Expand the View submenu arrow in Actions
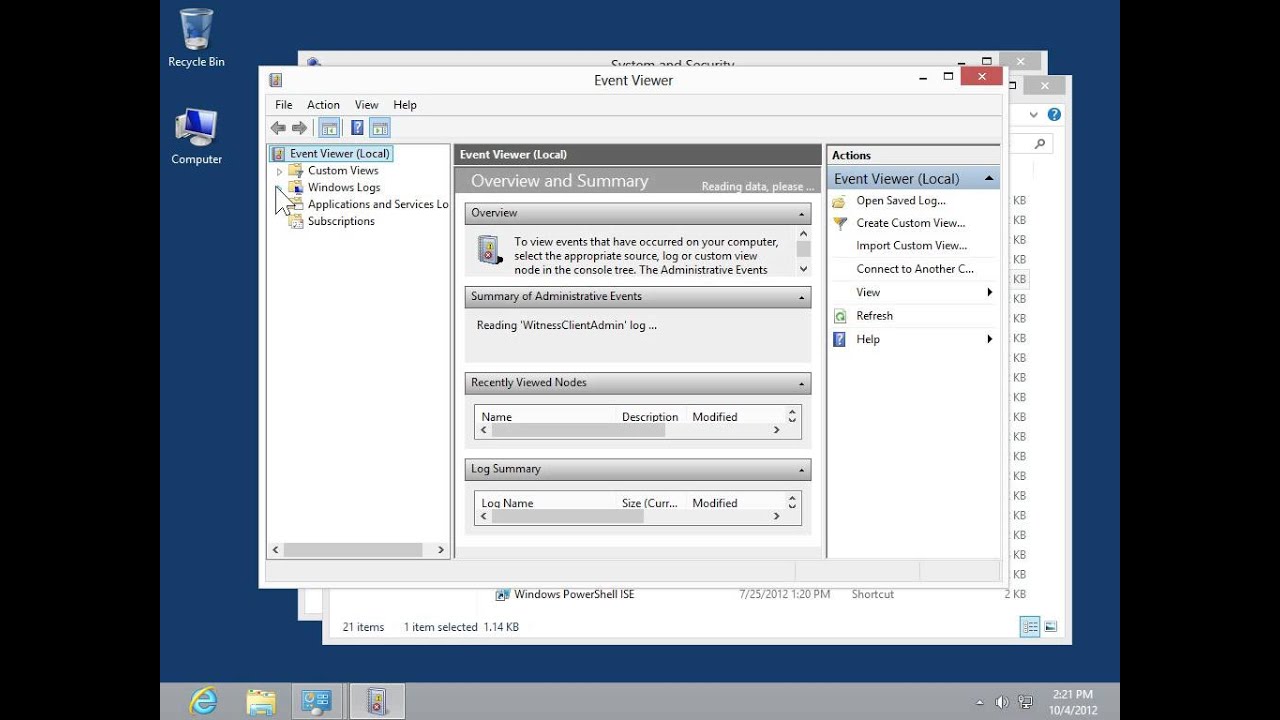Screen dimensions: 1280x720 click(990, 292)
